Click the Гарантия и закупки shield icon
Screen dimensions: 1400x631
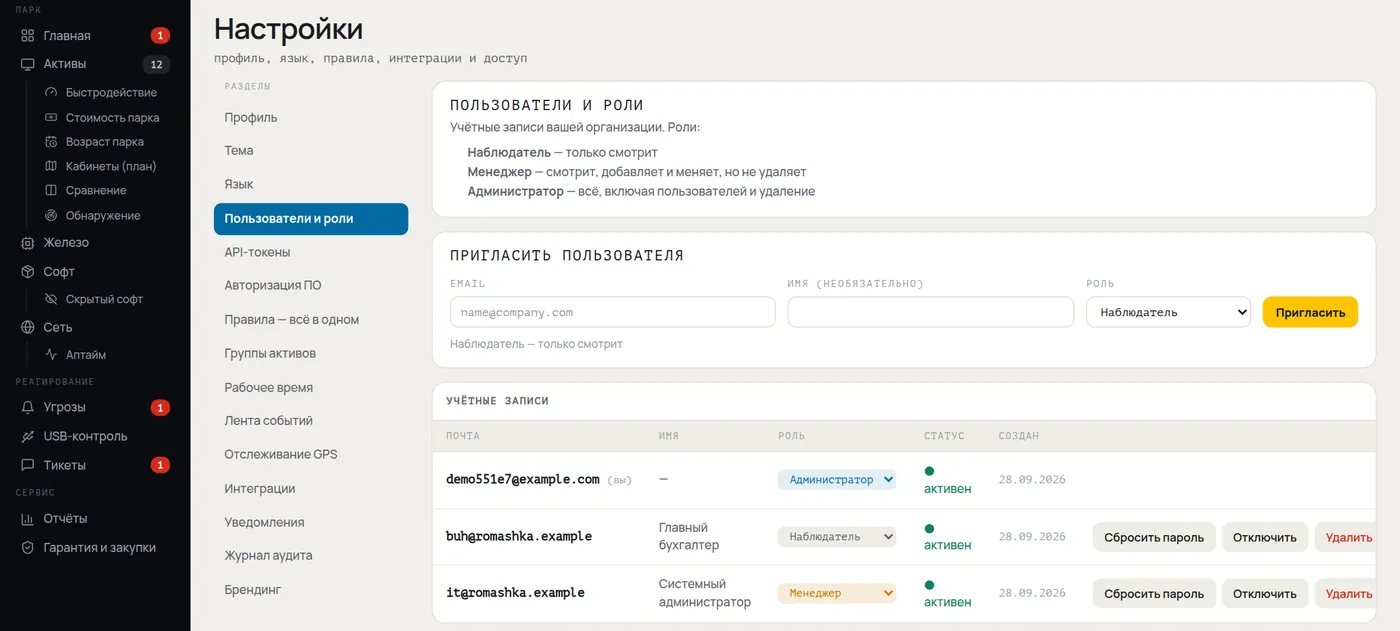[x=27, y=548]
